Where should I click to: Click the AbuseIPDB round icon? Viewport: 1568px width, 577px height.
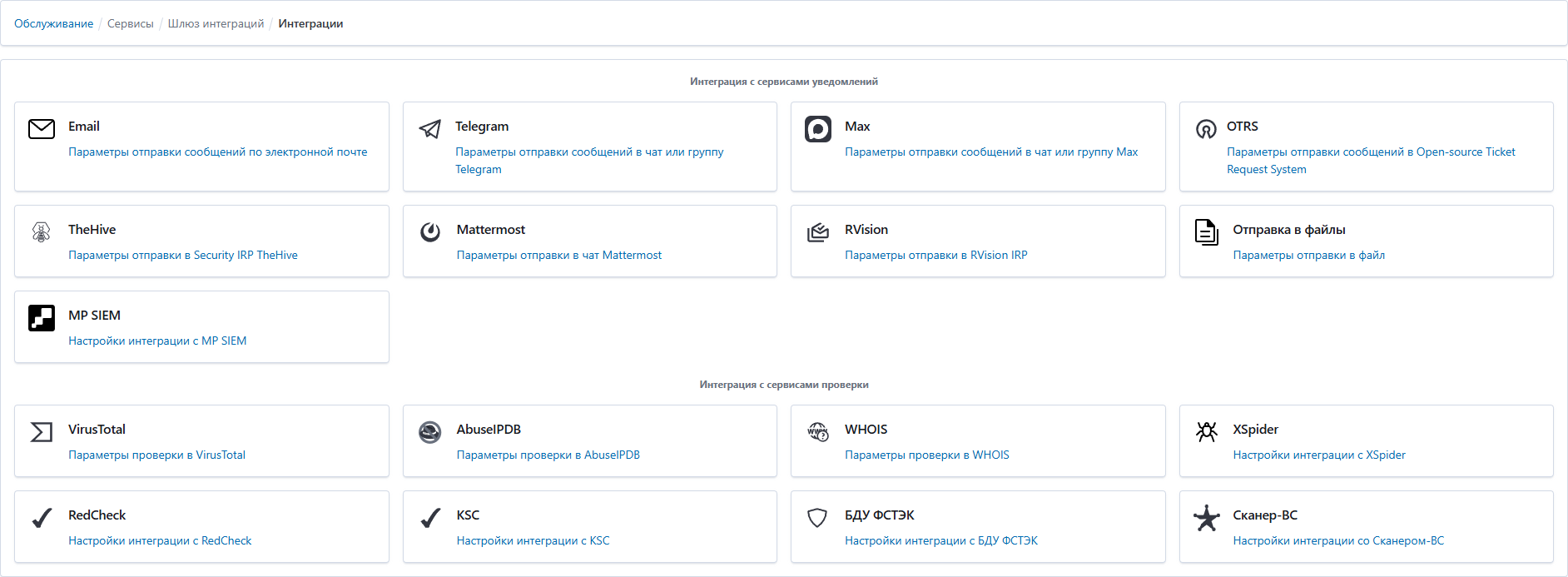tap(430, 432)
